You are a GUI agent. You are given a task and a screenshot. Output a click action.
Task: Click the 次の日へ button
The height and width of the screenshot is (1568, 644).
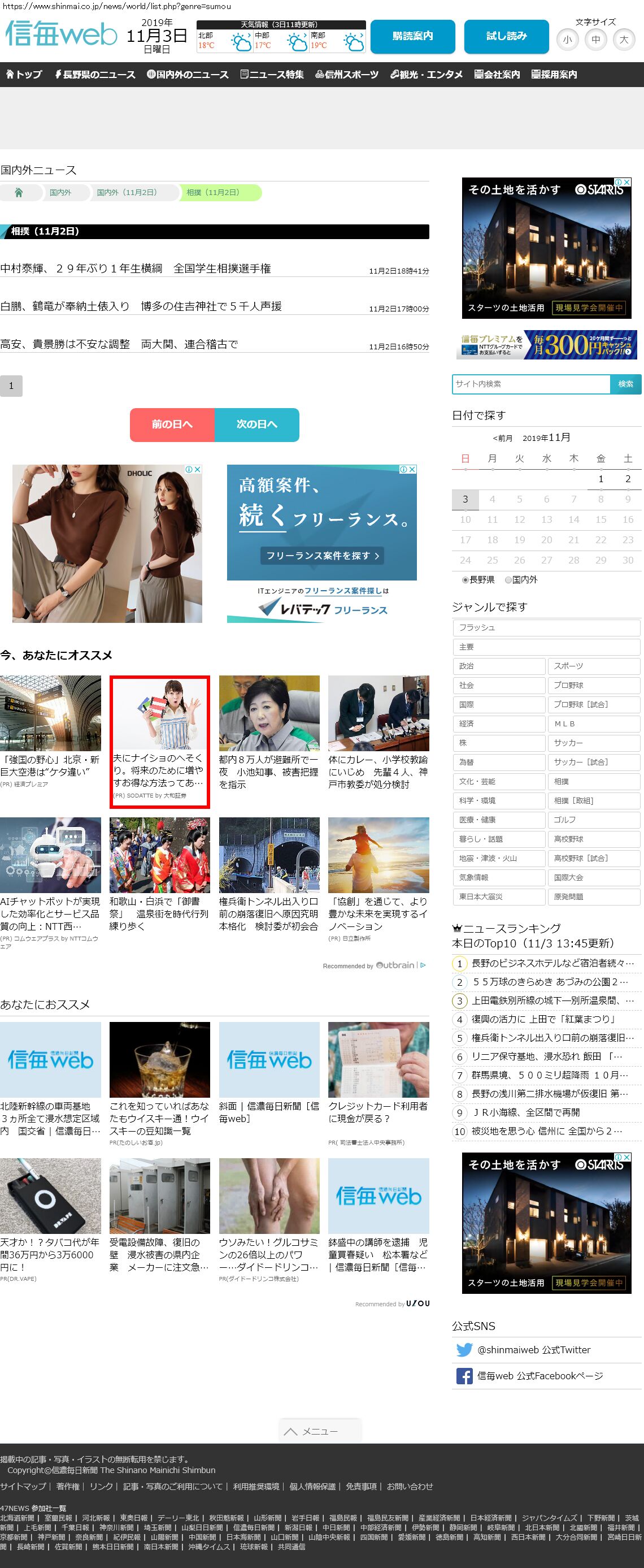pos(256,425)
